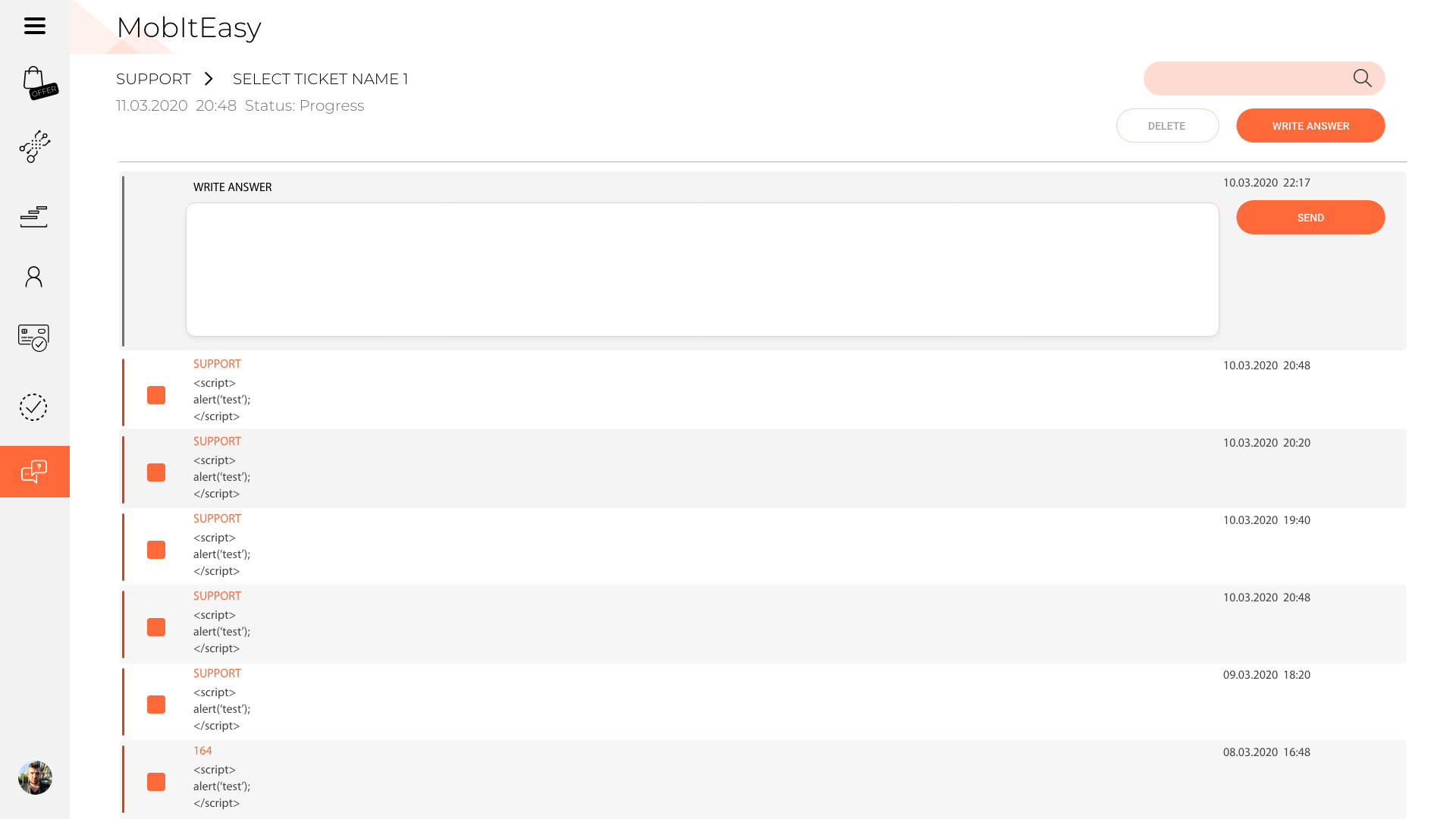Image resolution: width=1456 pixels, height=819 pixels.
Task: Click the DELETE button
Action: 1167,126
